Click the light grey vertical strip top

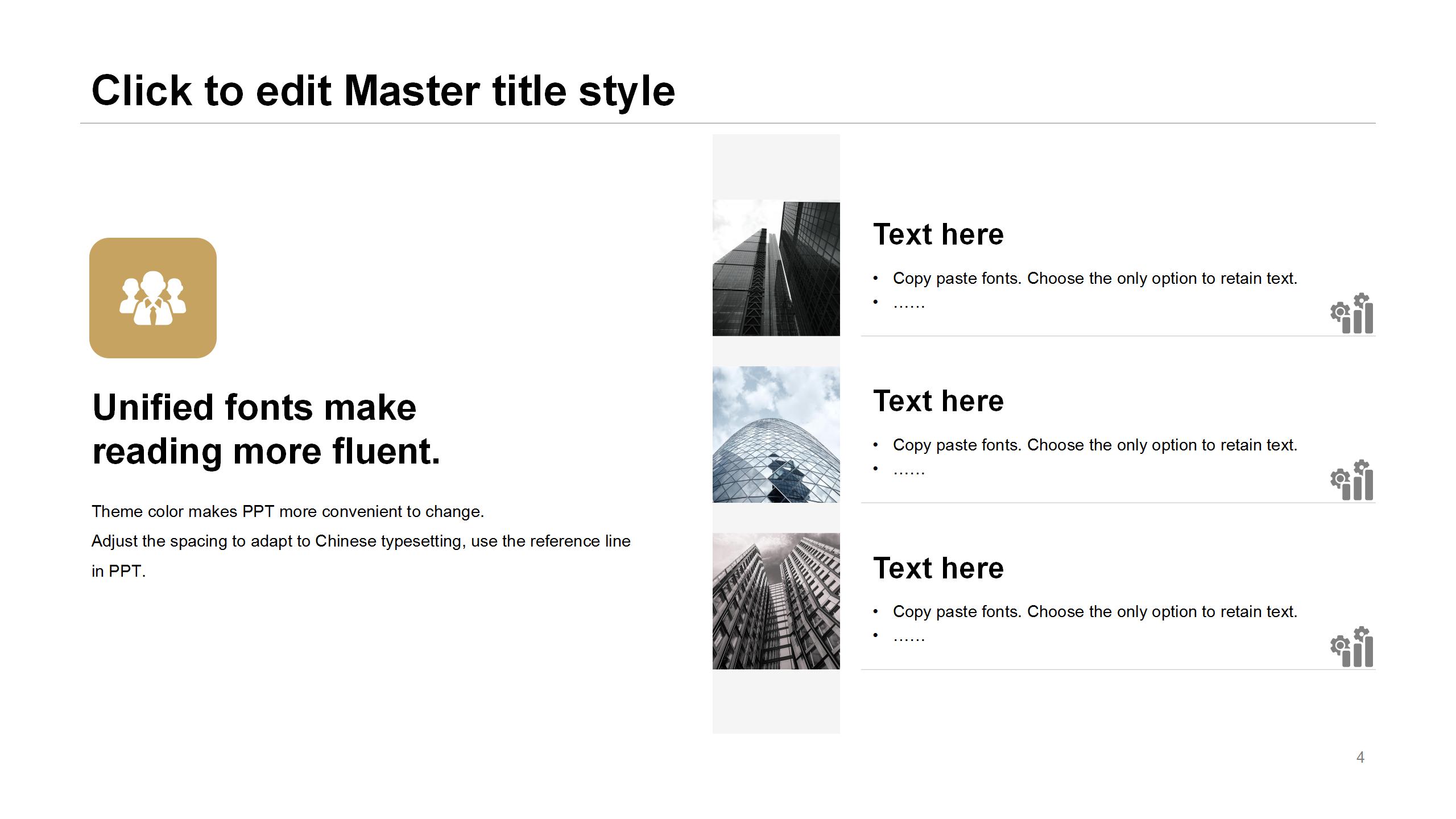tap(776, 166)
